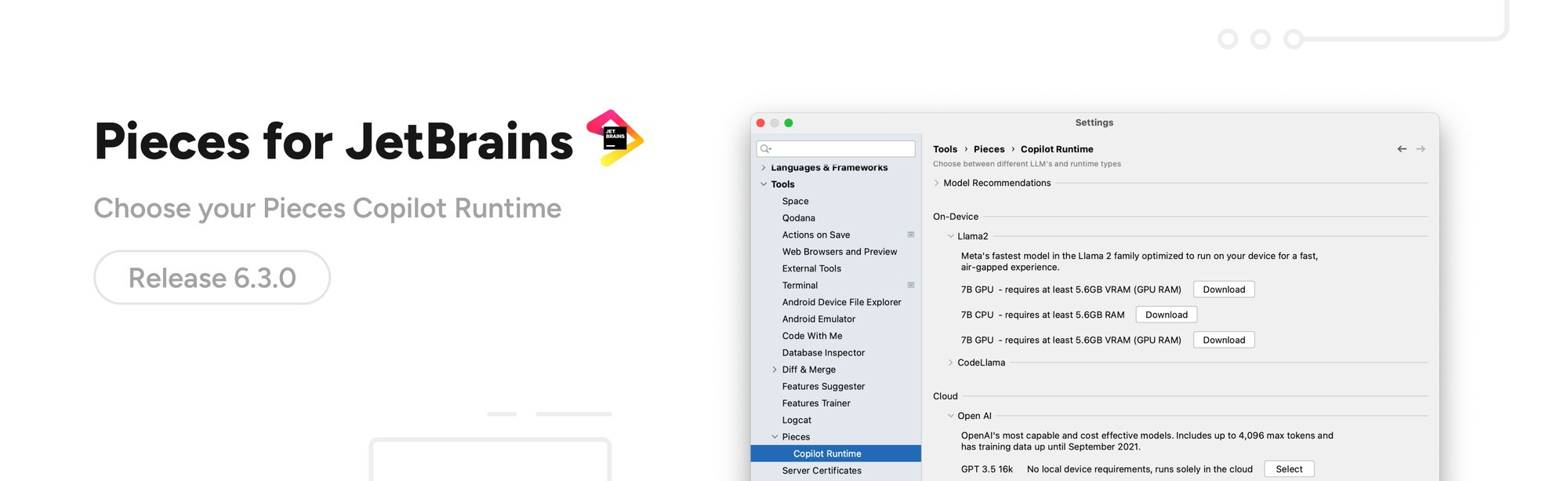This screenshot has height=481, width=1568.
Task: Click the Actions on Save project-level marker icon
Action: pyautogui.click(x=911, y=235)
